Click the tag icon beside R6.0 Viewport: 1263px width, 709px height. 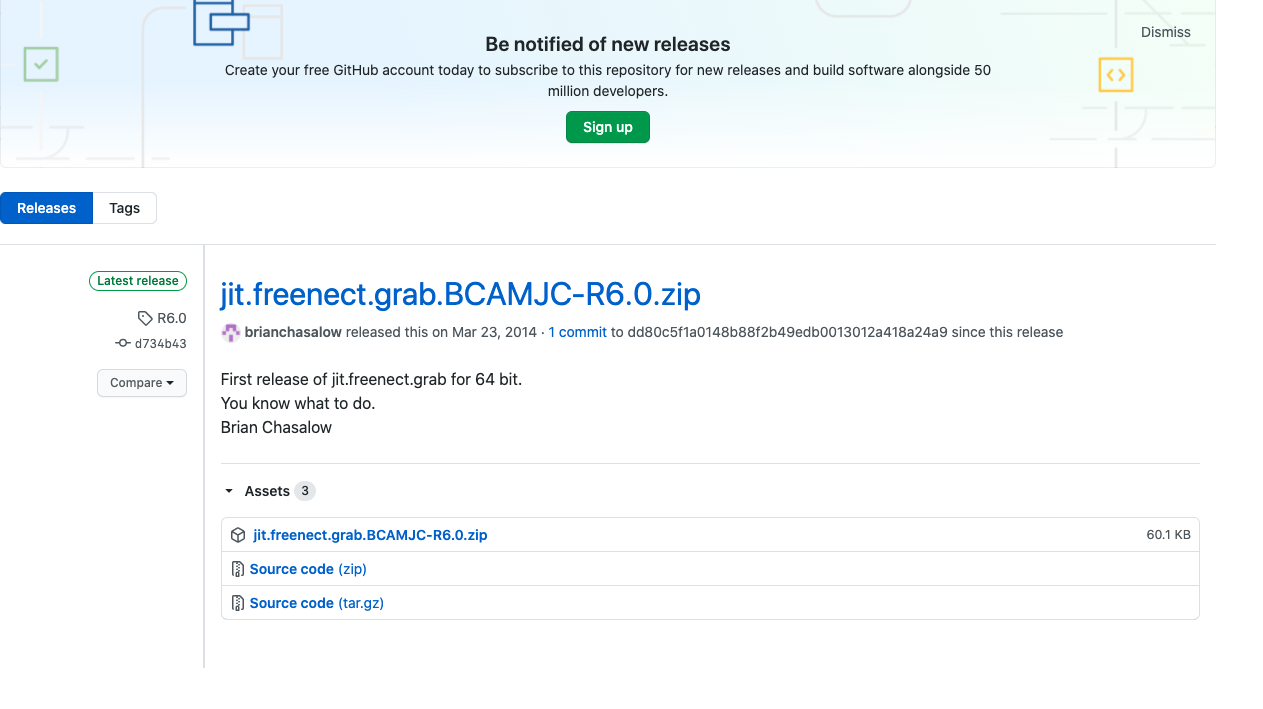coord(145,318)
